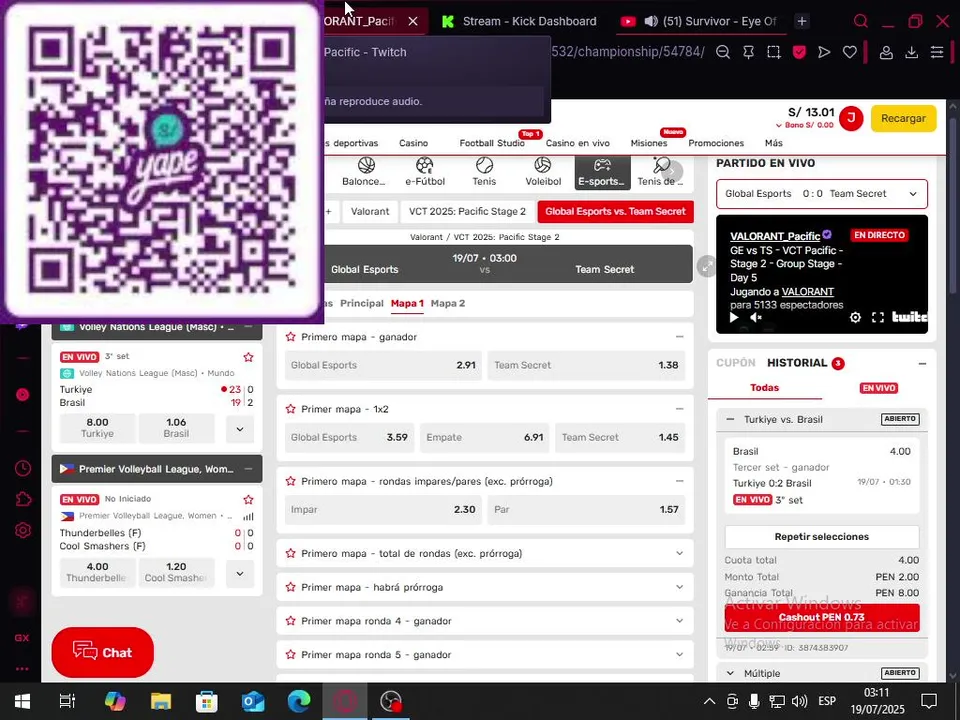Click the pin icon in address bar
Viewport: 960px width, 720px height.
[748, 53]
